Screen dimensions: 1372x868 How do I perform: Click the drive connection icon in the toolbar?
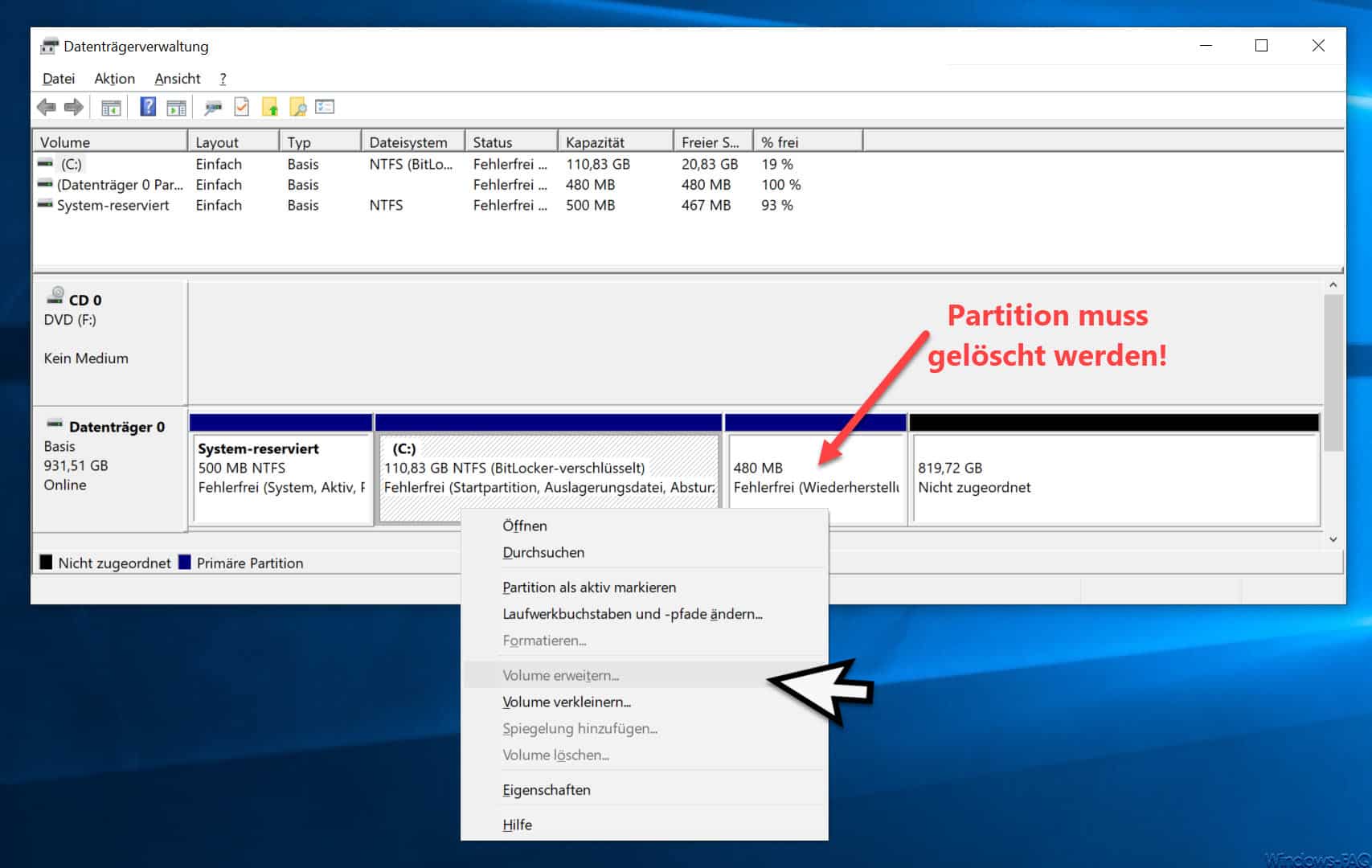pos(213,107)
